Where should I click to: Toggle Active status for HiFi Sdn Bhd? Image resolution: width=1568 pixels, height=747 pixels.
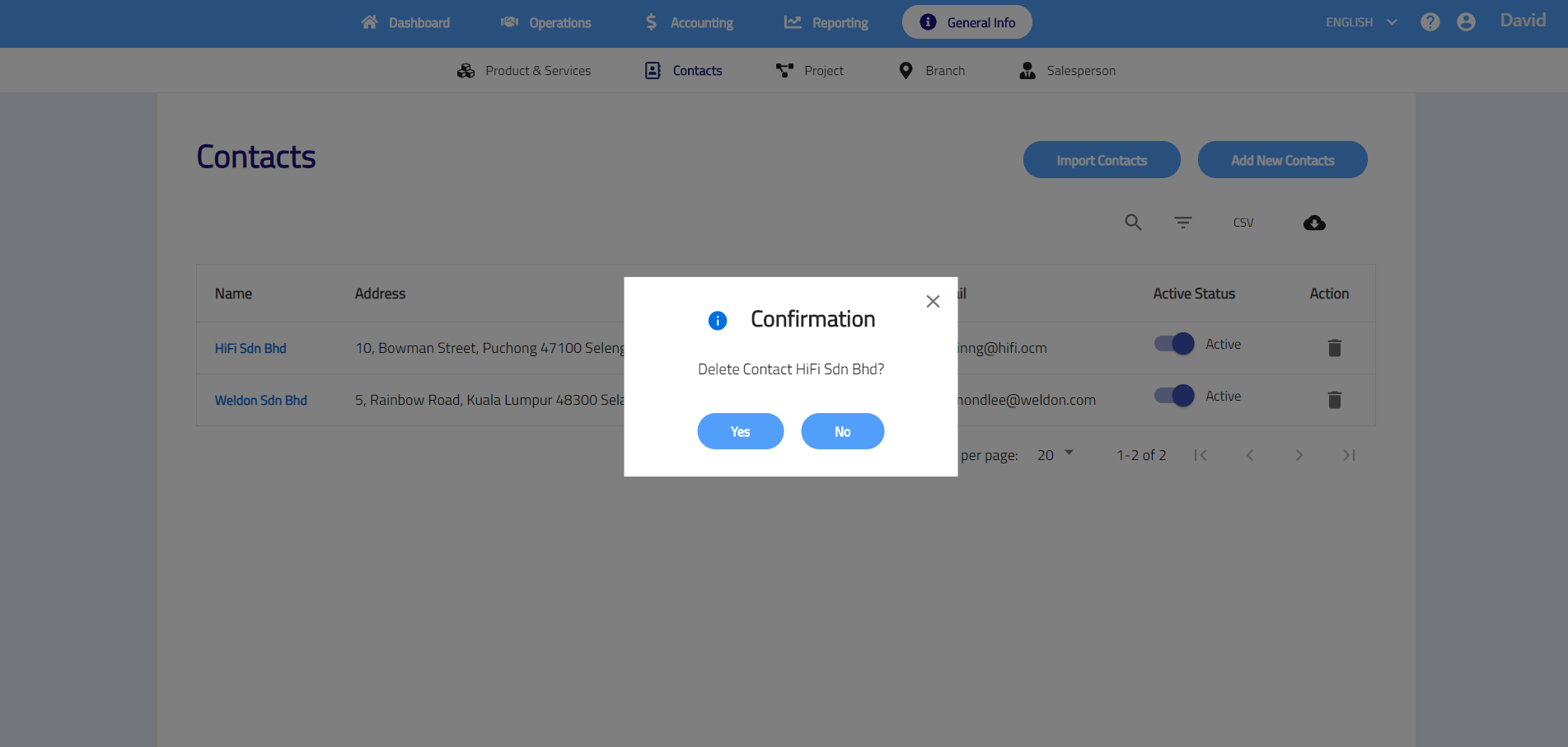1174,344
